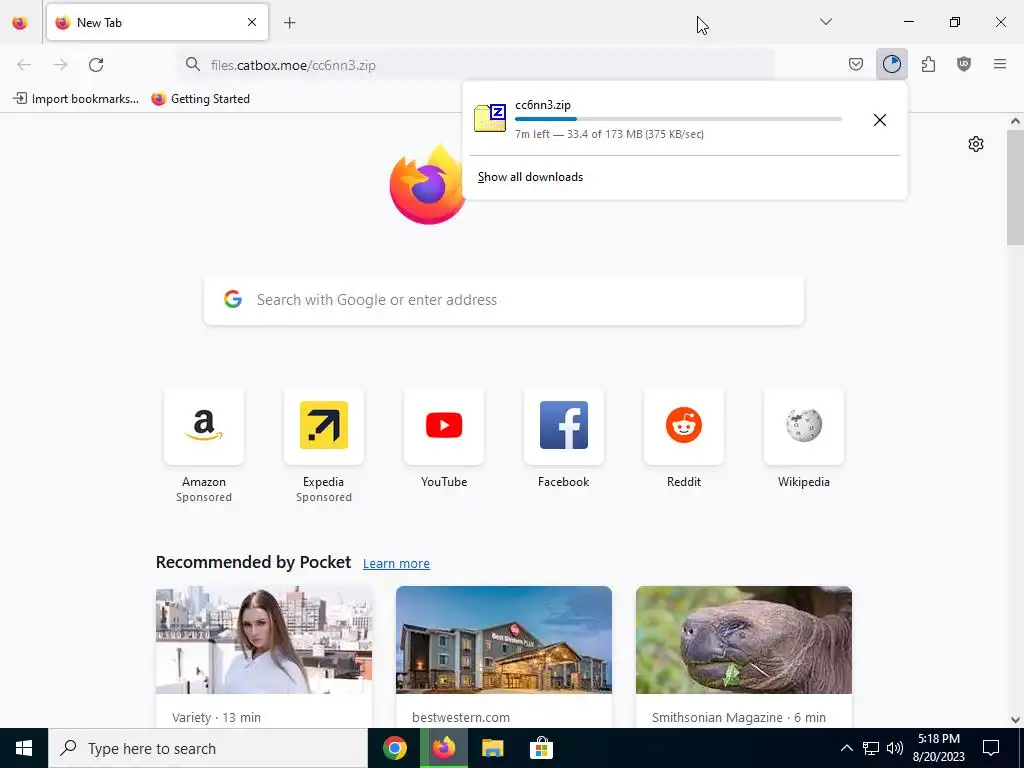Click Import bookmarks in bookmarks toolbar

tap(76, 99)
